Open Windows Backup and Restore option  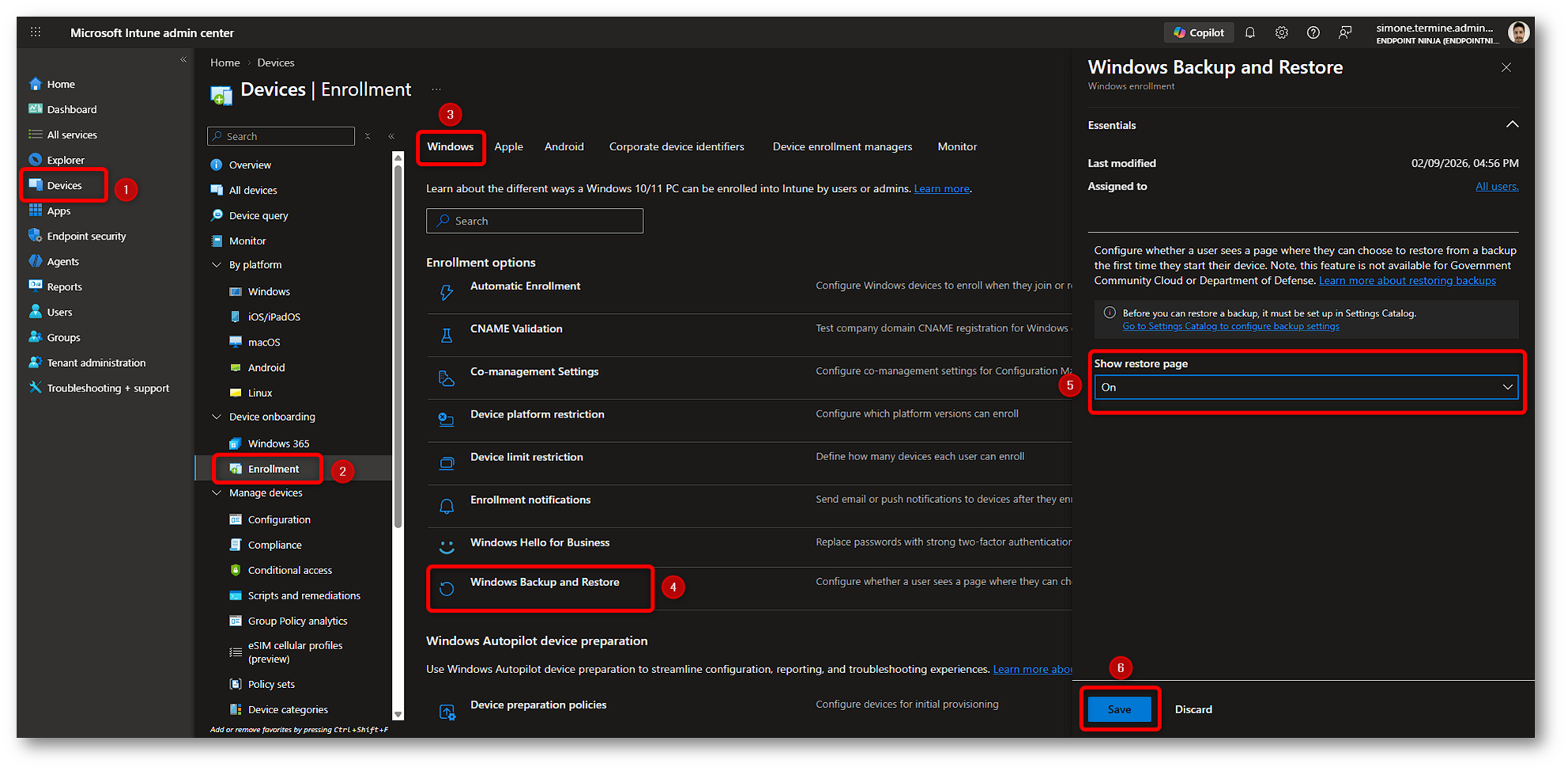click(545, 582)
